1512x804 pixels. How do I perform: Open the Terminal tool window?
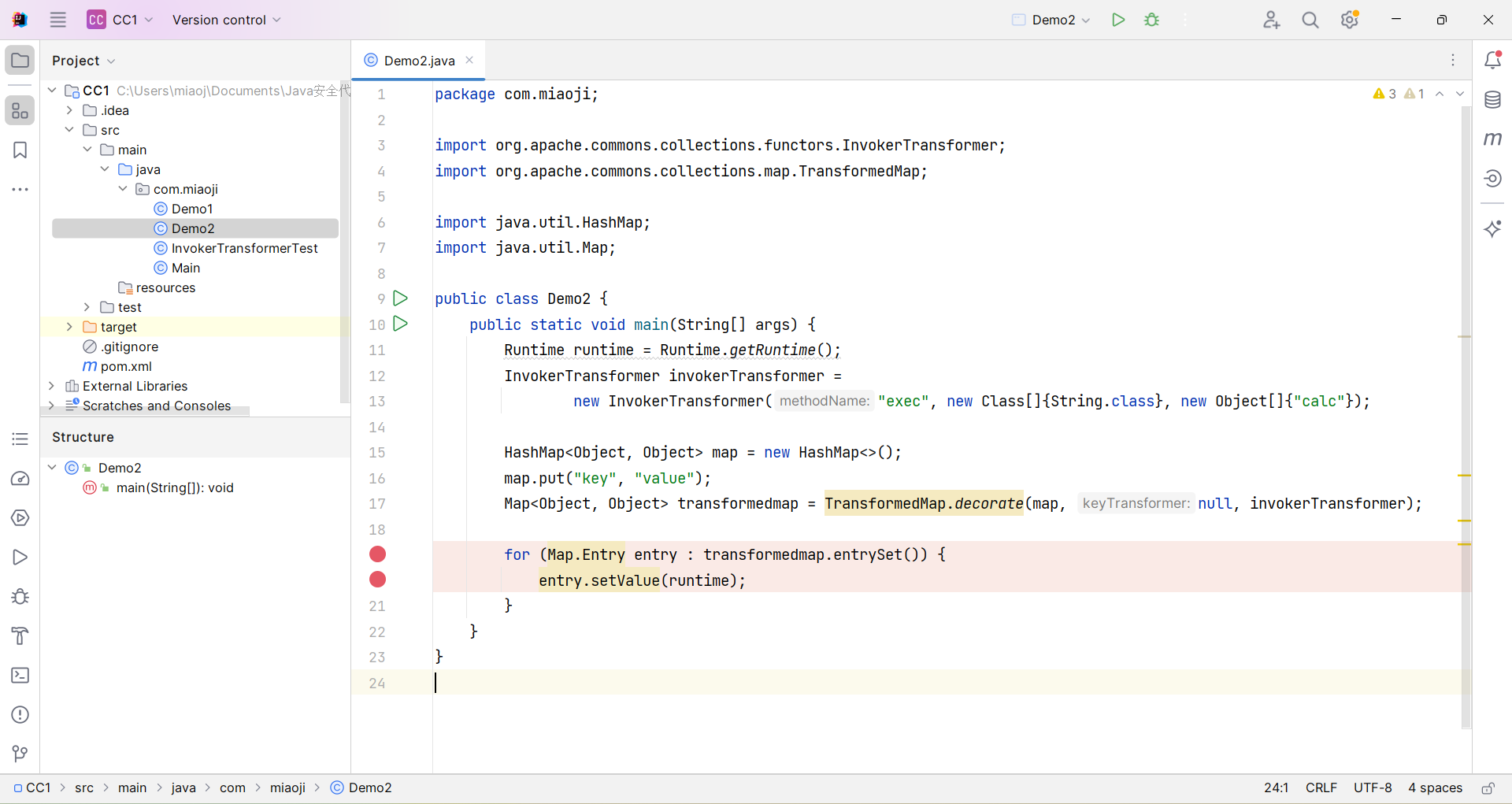[x=20, y=676]
